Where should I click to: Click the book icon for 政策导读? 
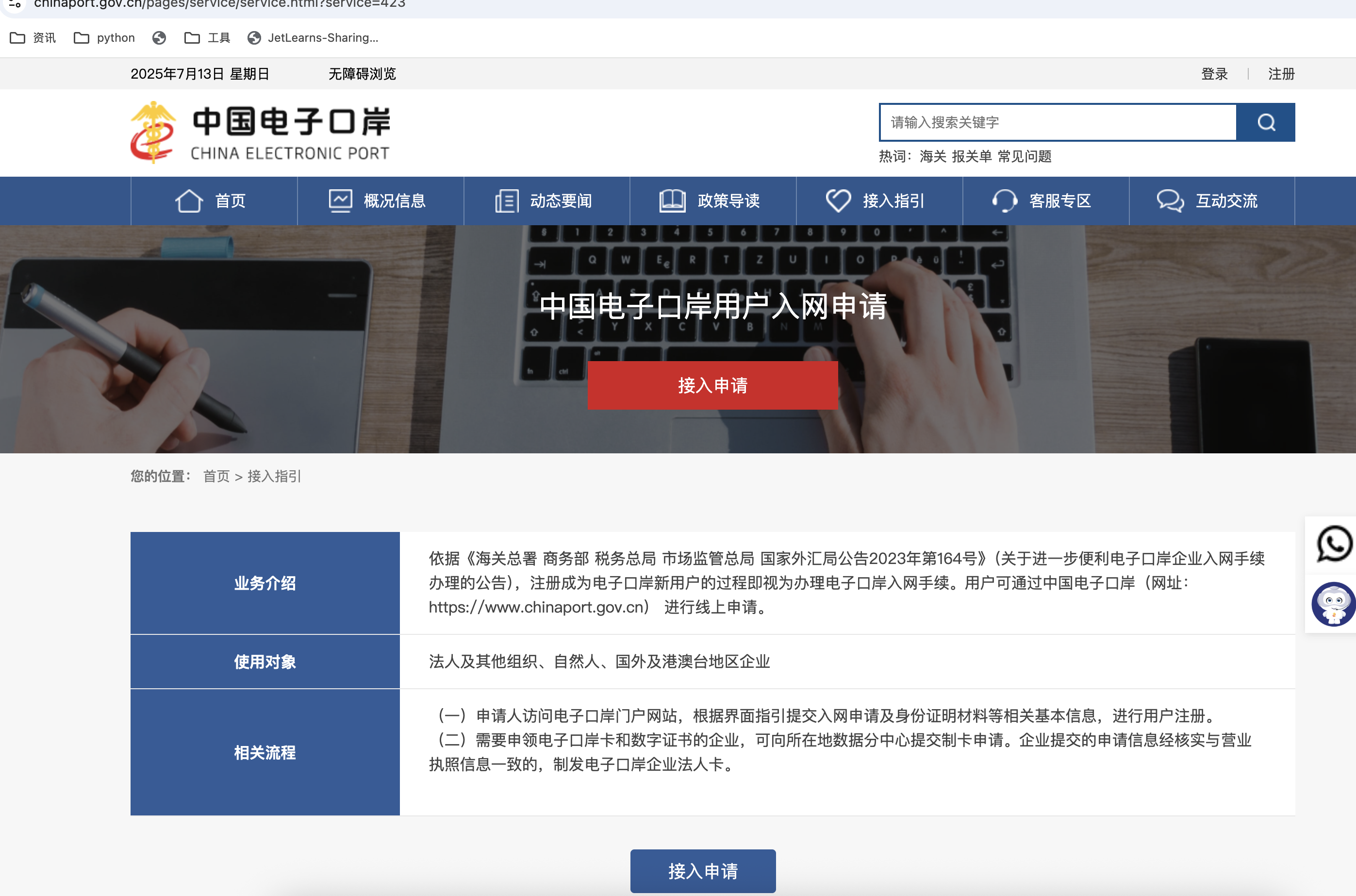(672, 200)
